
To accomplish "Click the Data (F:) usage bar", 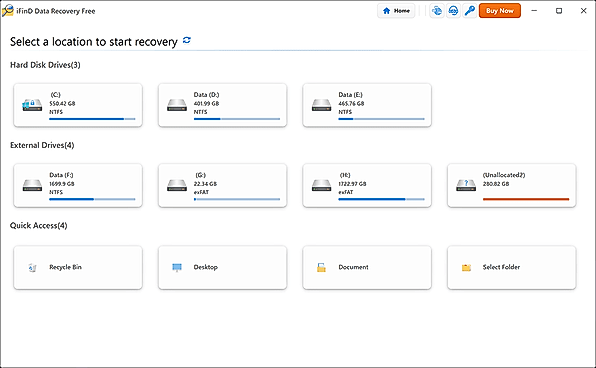I will click(x=92, y=199).
